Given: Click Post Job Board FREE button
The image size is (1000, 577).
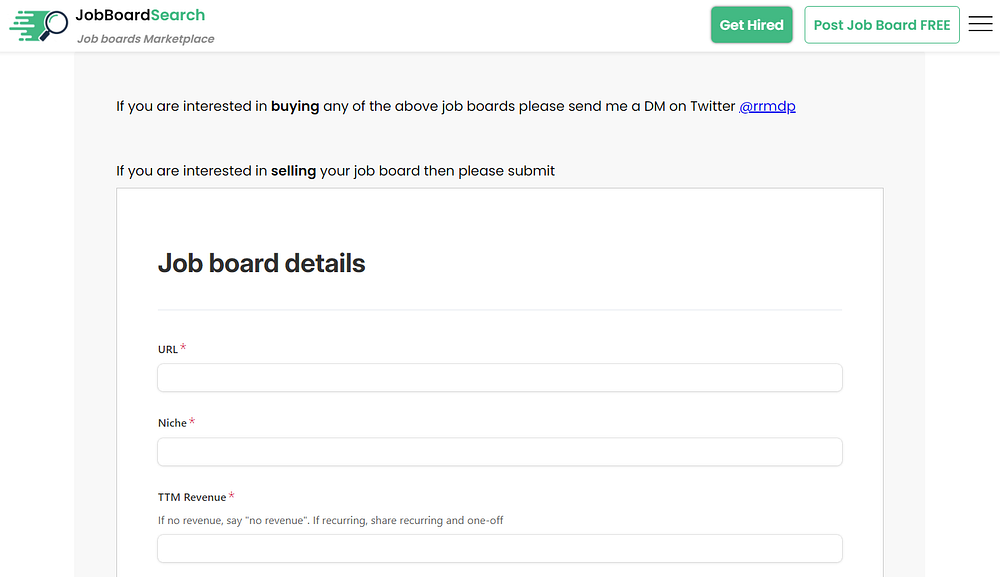Looking at the screenshot, I should pyautogui.click(x=881, y=25).
